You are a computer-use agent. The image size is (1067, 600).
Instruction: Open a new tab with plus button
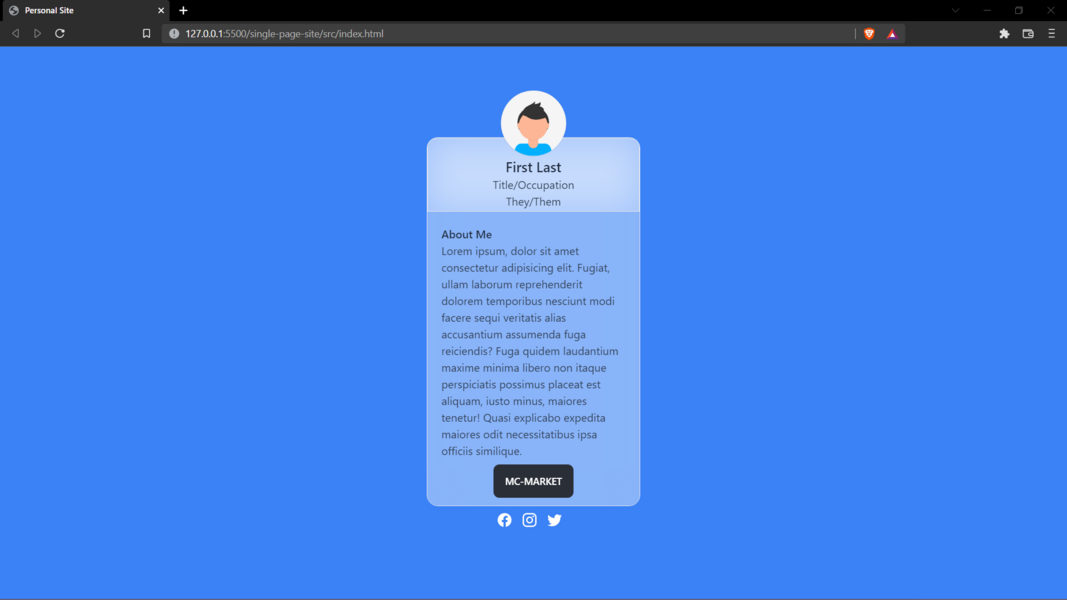[183, 10]
